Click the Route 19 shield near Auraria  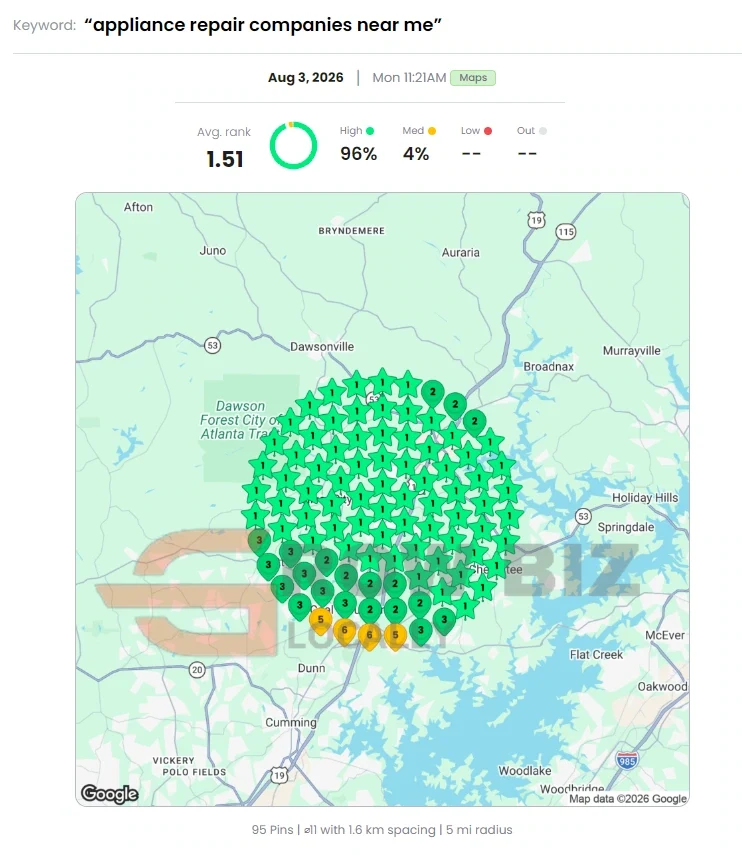[536, 220]
